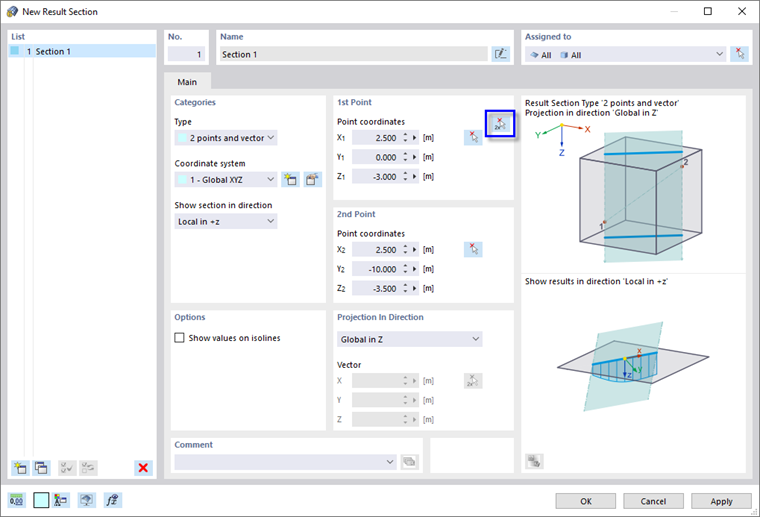This screenshot has height=517, width=760.
Task: Open the Z1 value arrow menu
Action: point(415,176)
